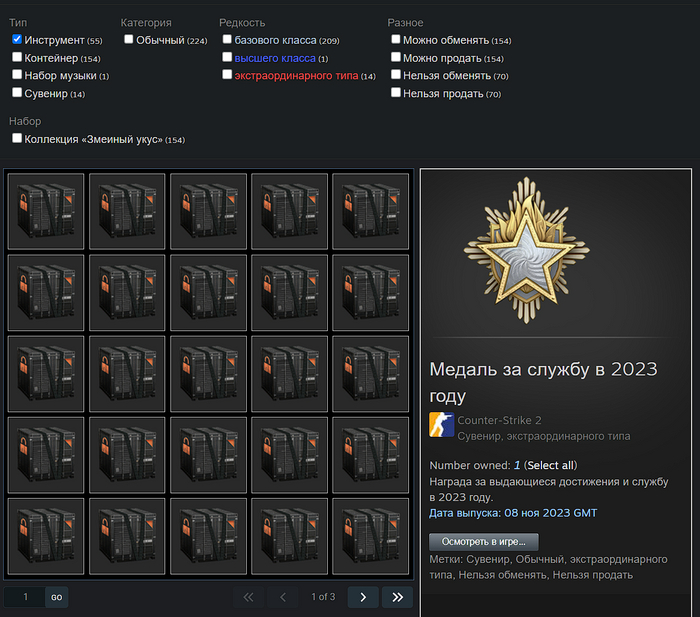Check the высшего класса rarity filter
Image resolution: width=700 pixels, height=617 pixels.
[227, 57]
